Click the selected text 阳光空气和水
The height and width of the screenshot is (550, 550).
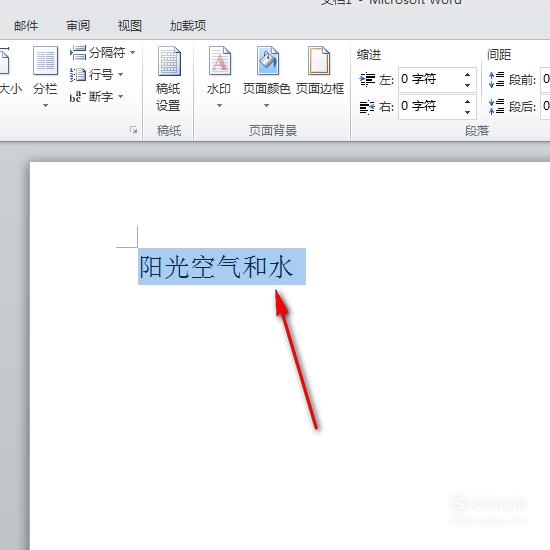tap(216, 267)
